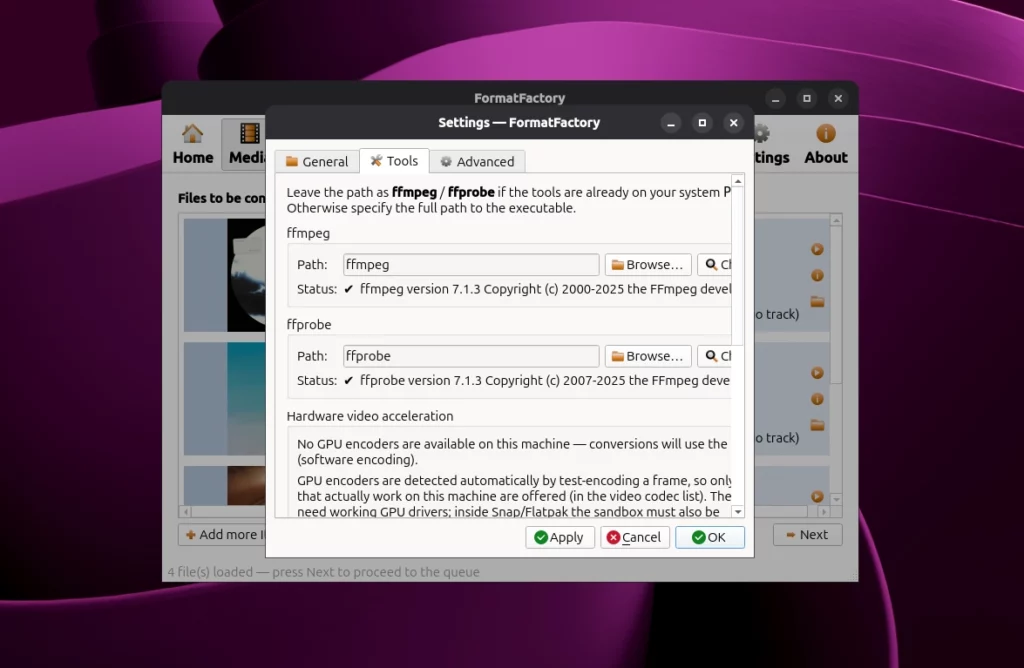The image size is (1024, 668).
Task: Click settings panel scroll-down arrow
Action: tap(738, 512)
